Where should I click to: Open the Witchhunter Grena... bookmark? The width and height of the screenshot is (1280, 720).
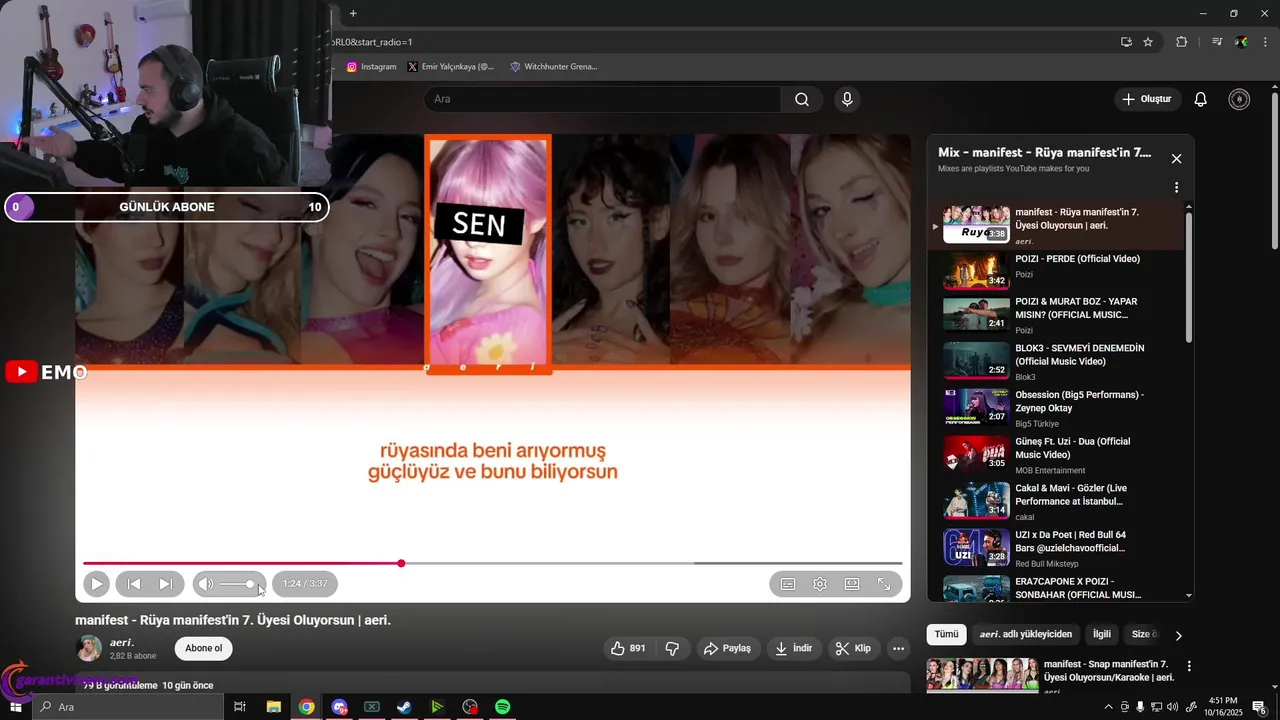click(x=553, y=67)
